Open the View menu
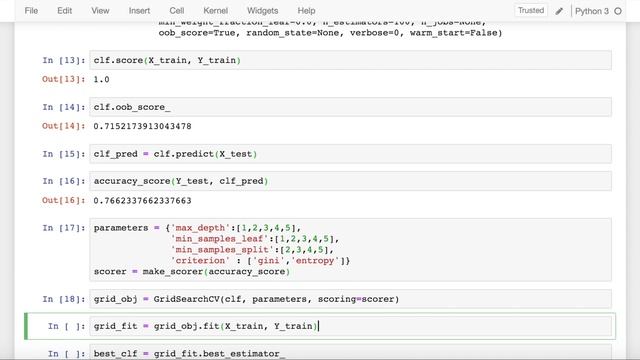This screenshot has width=640, height=360. (100, 11)
